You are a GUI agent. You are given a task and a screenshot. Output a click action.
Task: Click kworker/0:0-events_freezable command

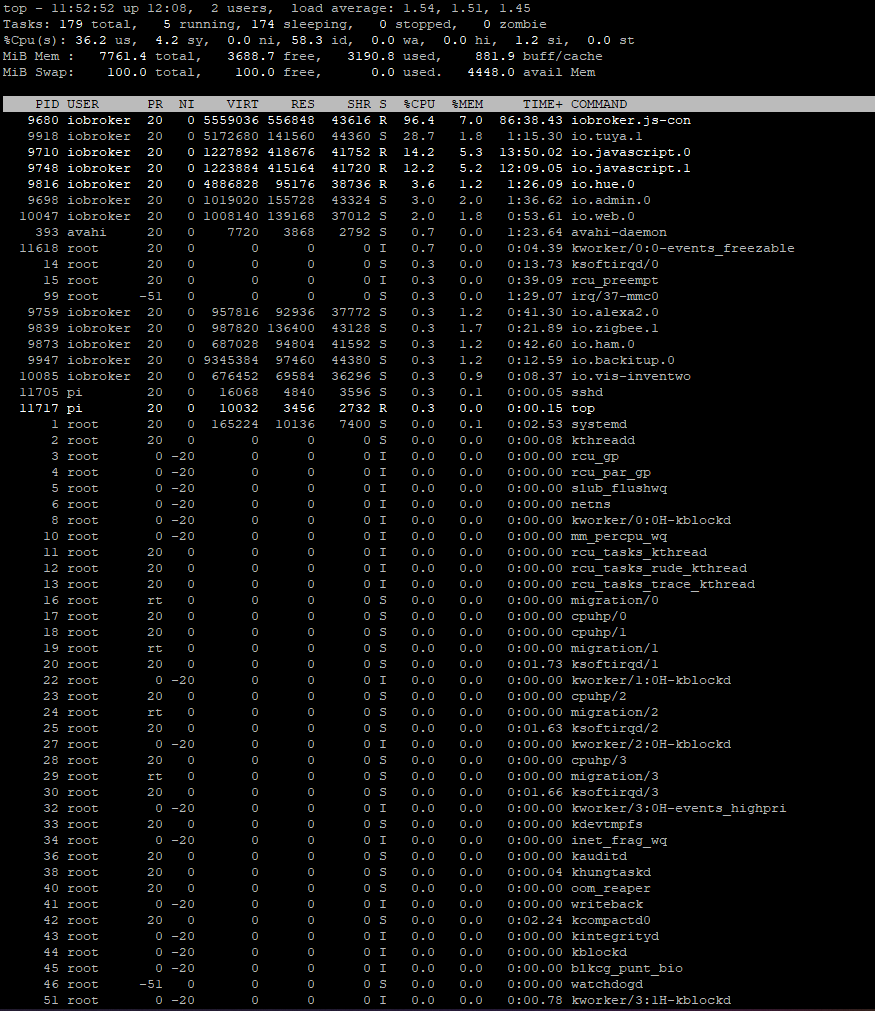tap(683, 249)
